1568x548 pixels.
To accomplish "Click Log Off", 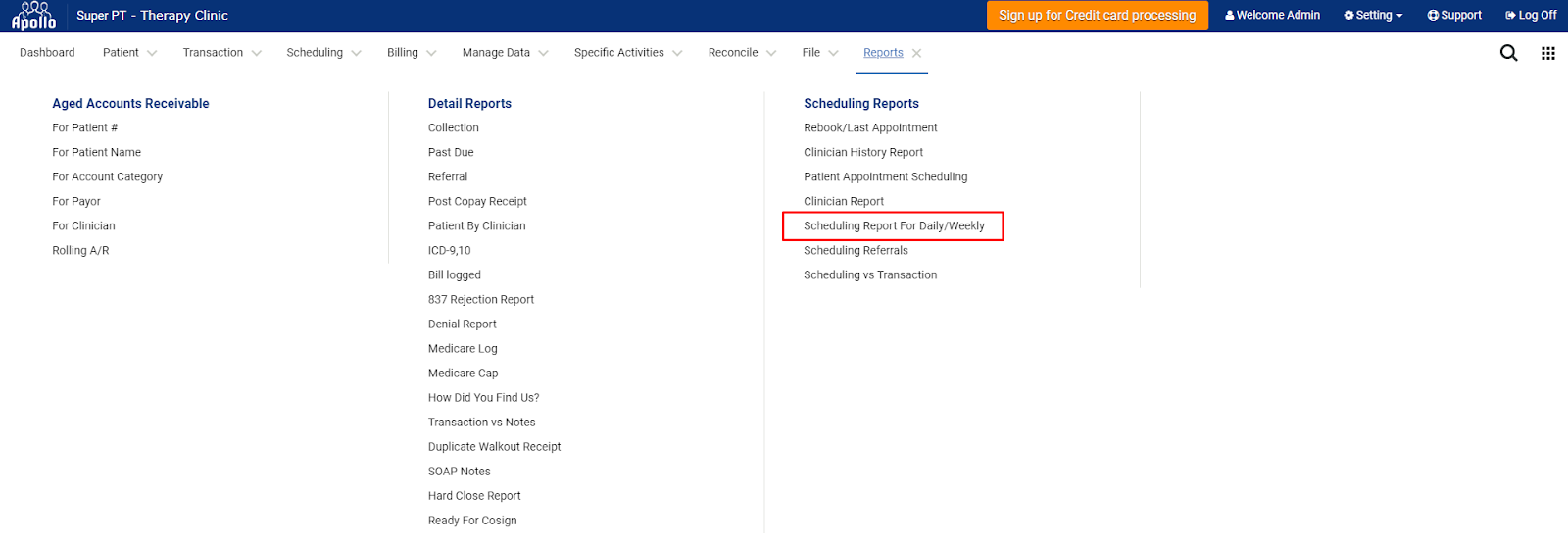I will (x=1531, y=15).
